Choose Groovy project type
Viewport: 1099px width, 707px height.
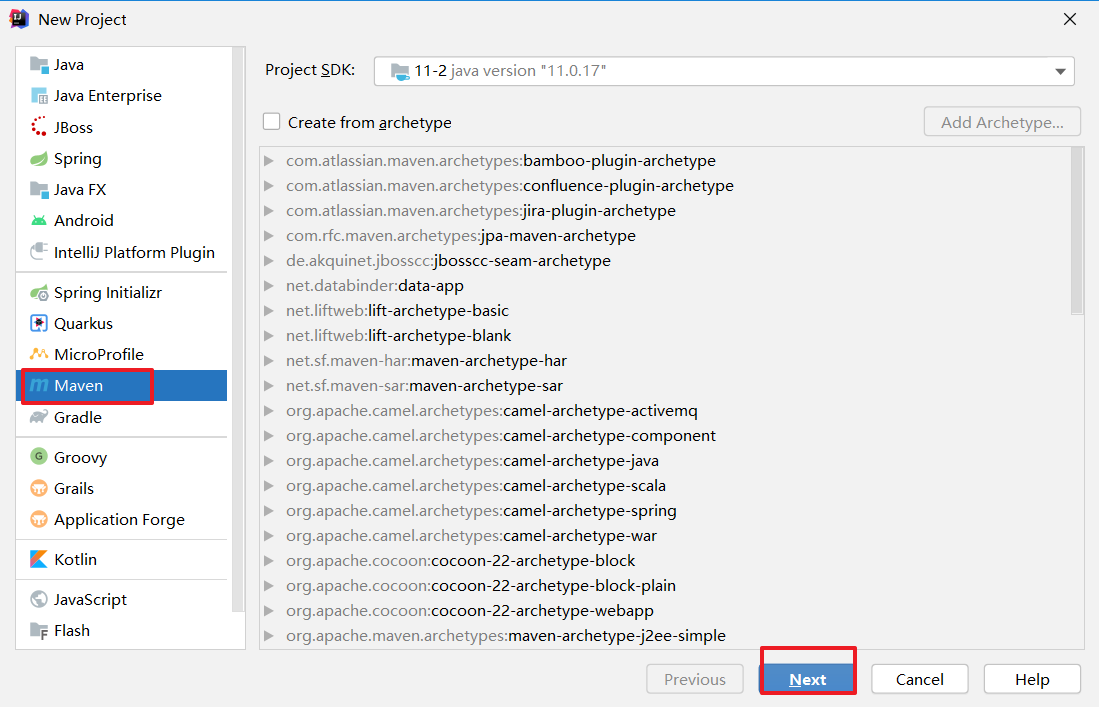pos(122,457)
